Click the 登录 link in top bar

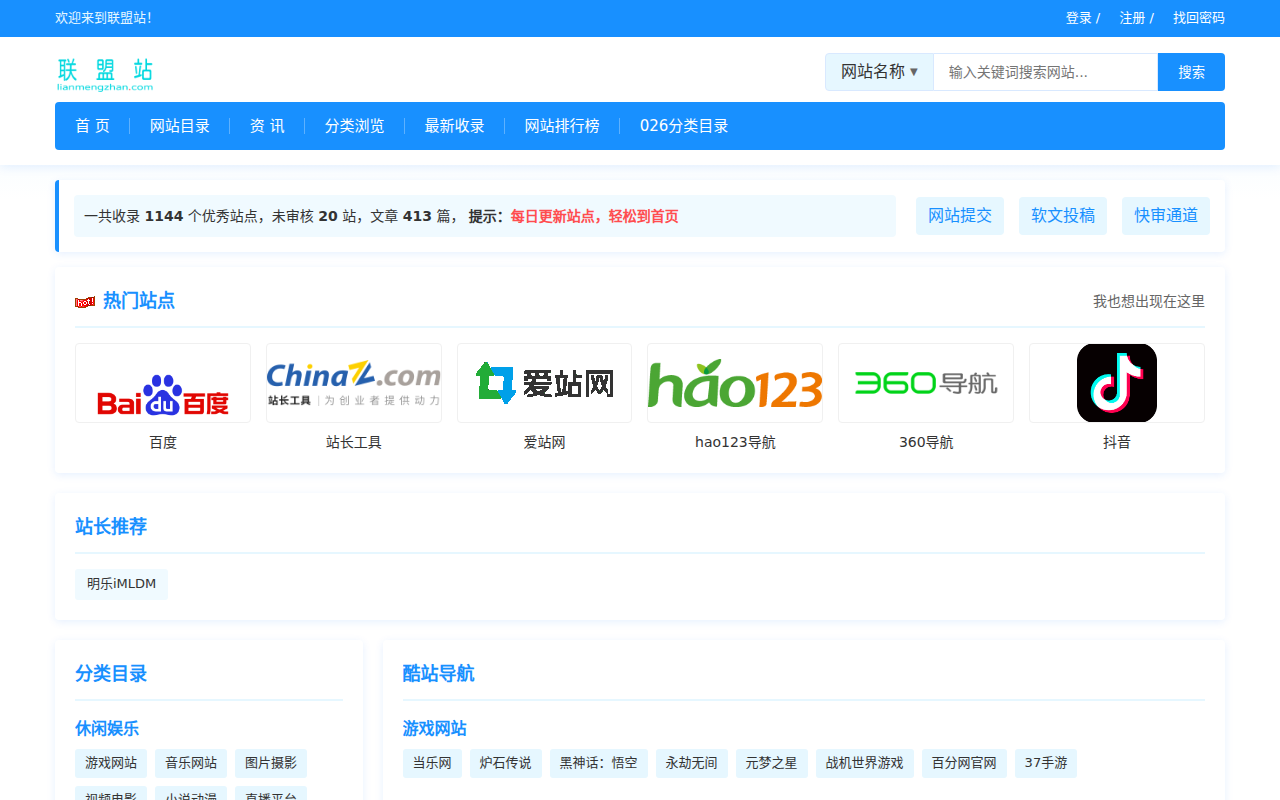[x=1078, y=18]
